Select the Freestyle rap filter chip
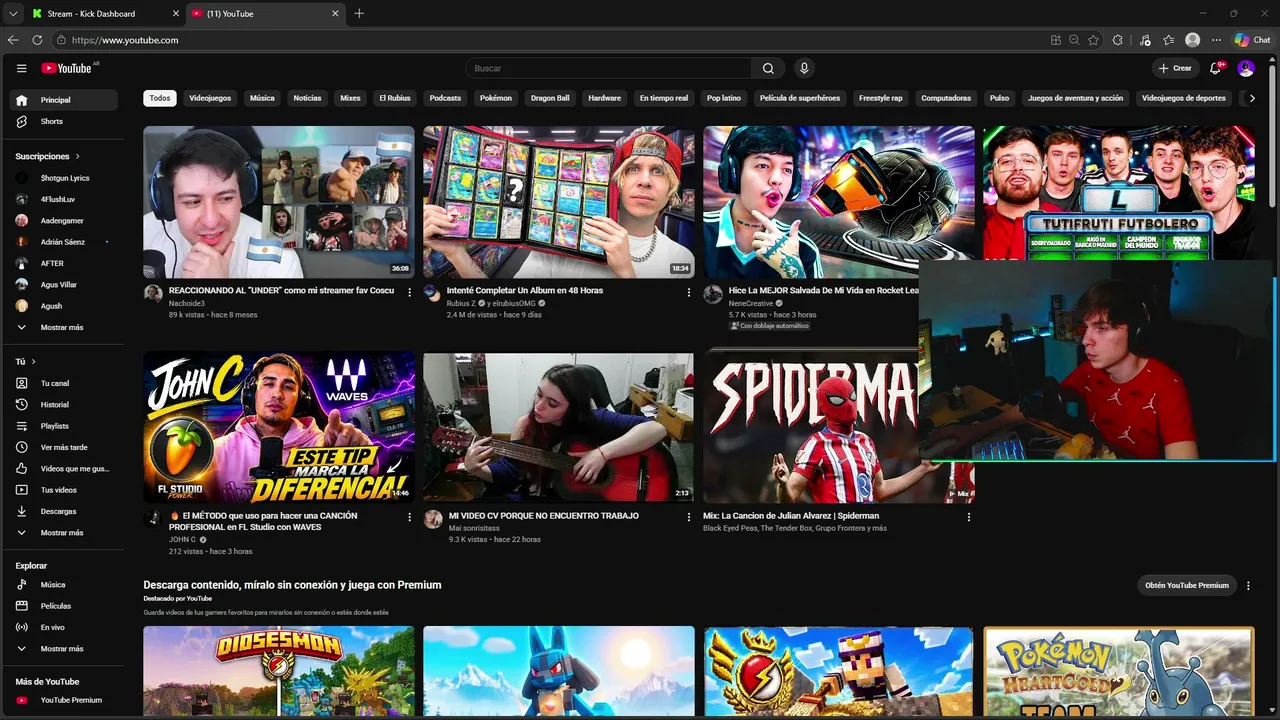 [881, 98]
